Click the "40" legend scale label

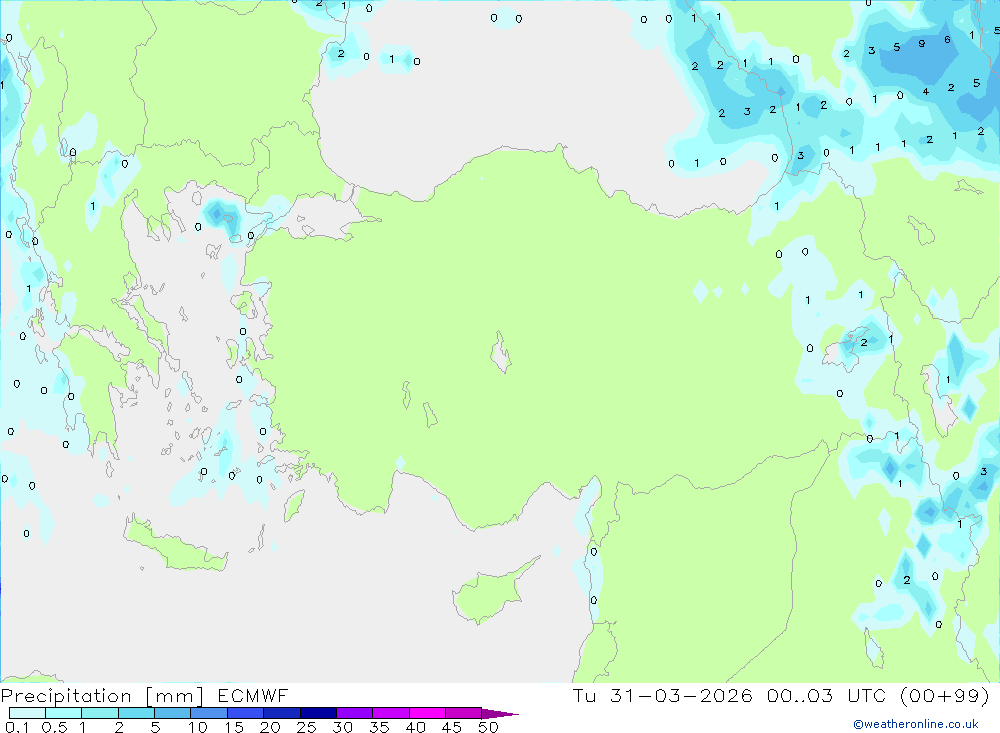click(416, 727)
